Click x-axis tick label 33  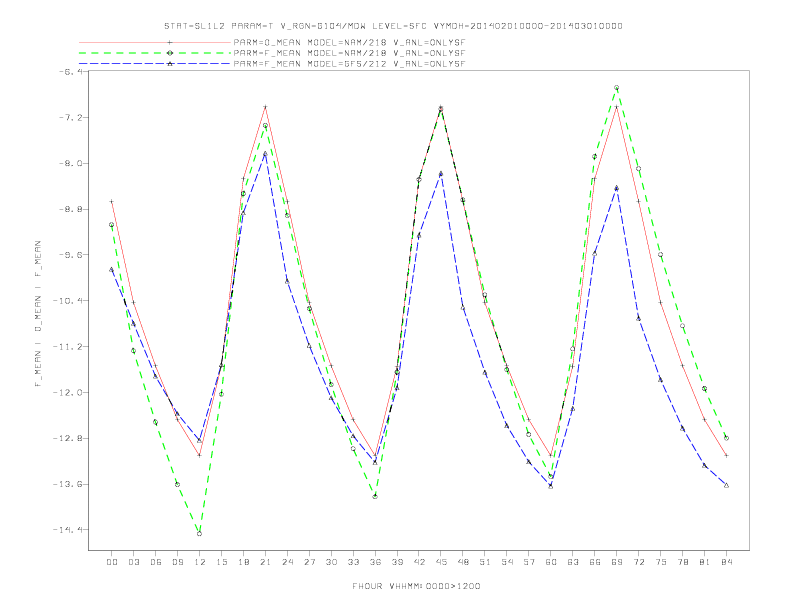pos(353,562)
